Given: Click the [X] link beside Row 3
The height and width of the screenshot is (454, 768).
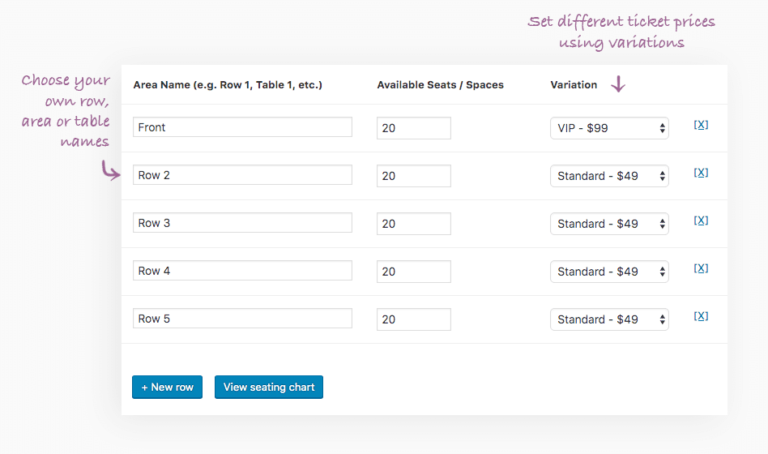Looking at the screenshot, I should pyautogui.click(x=701, y=221).
